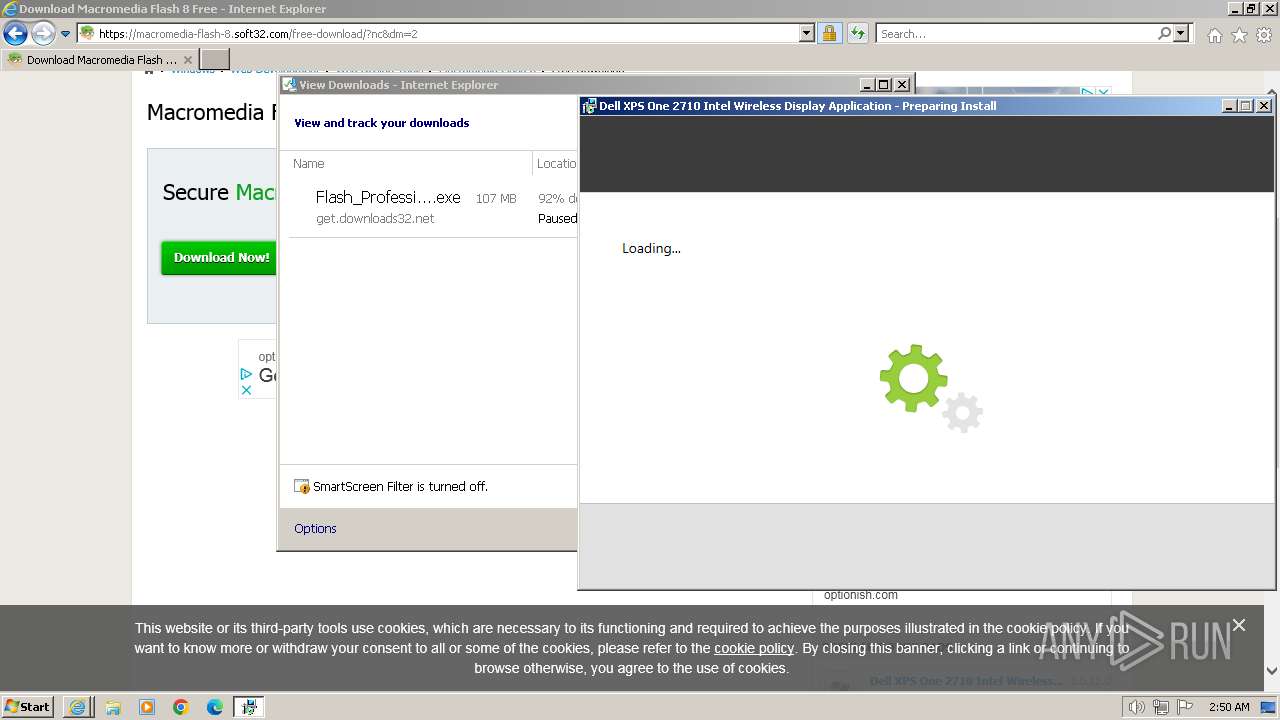The width and height of the screenshot is (1280, 720).
Task: Click the get.downloads32.net source text
Action: pos(375,219)
